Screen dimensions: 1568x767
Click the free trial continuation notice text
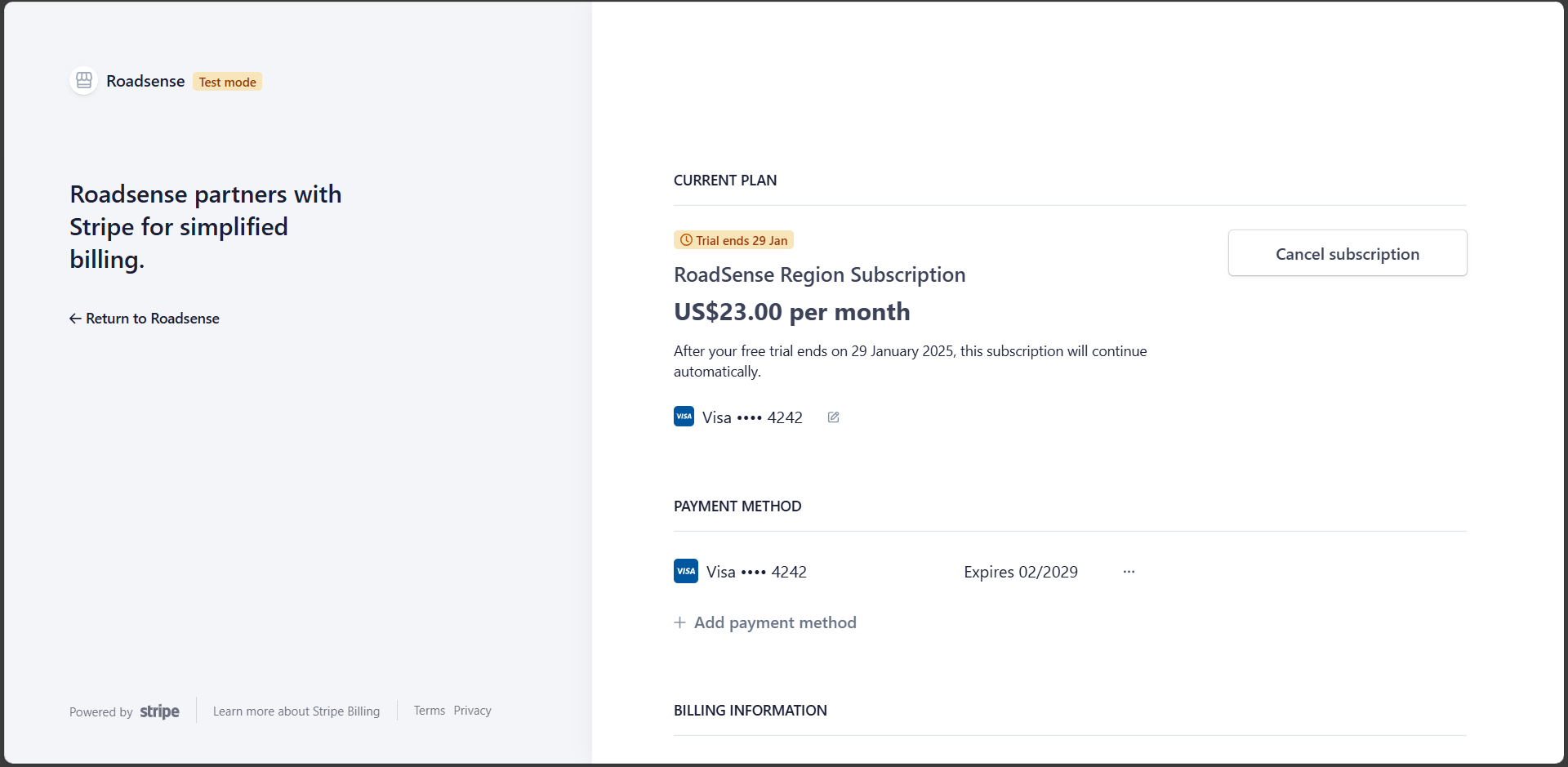click(x=910, y=361)
